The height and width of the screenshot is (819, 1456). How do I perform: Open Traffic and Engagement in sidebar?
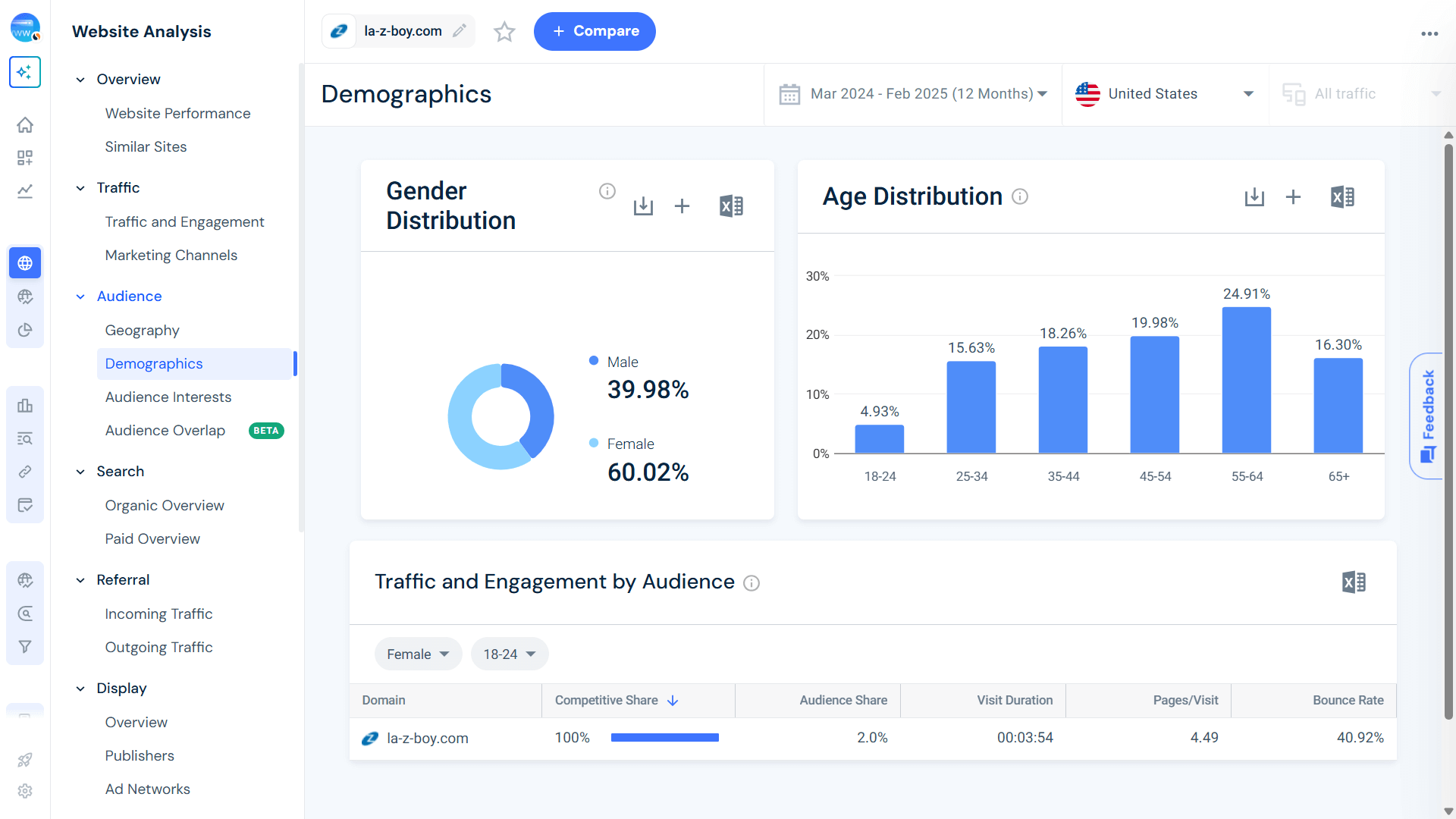coord(184,222)
